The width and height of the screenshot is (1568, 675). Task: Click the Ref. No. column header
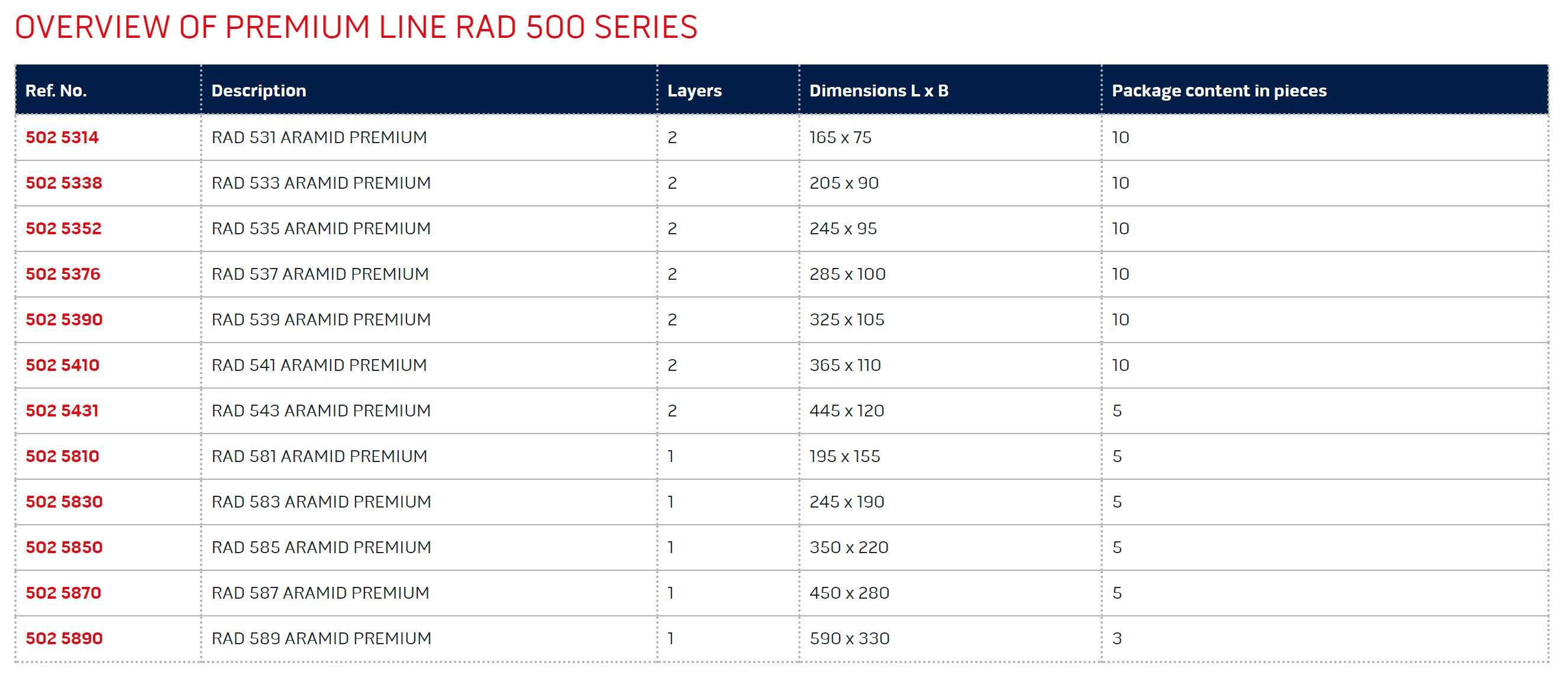click(56, 91)
